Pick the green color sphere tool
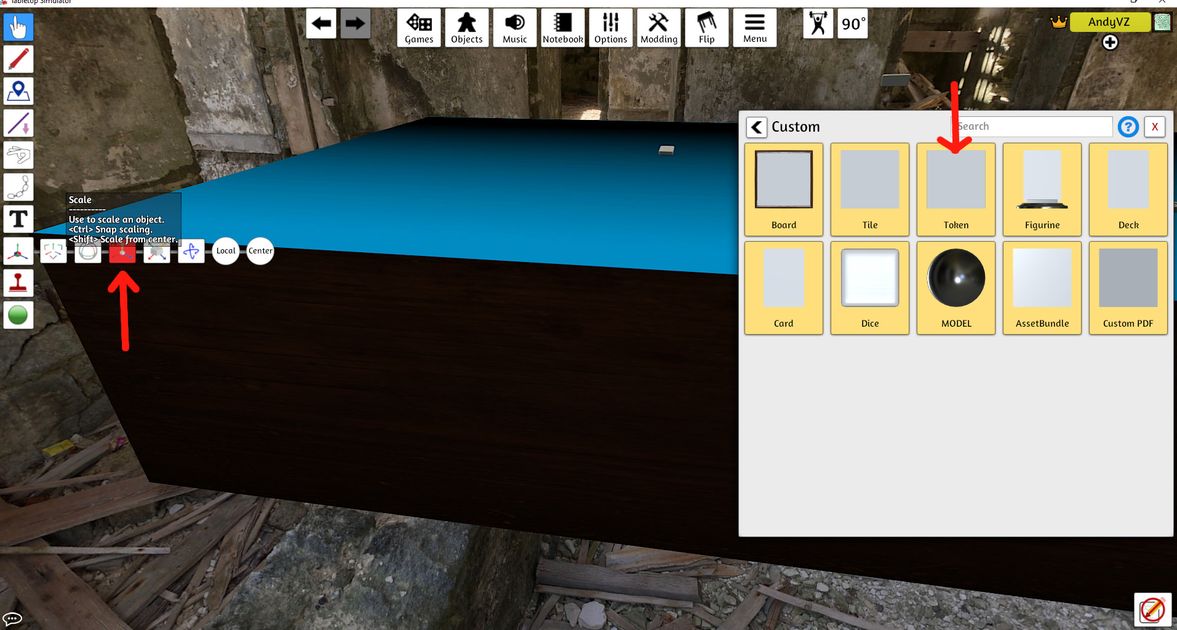1177x630 pixels. [x=18, y=315]
